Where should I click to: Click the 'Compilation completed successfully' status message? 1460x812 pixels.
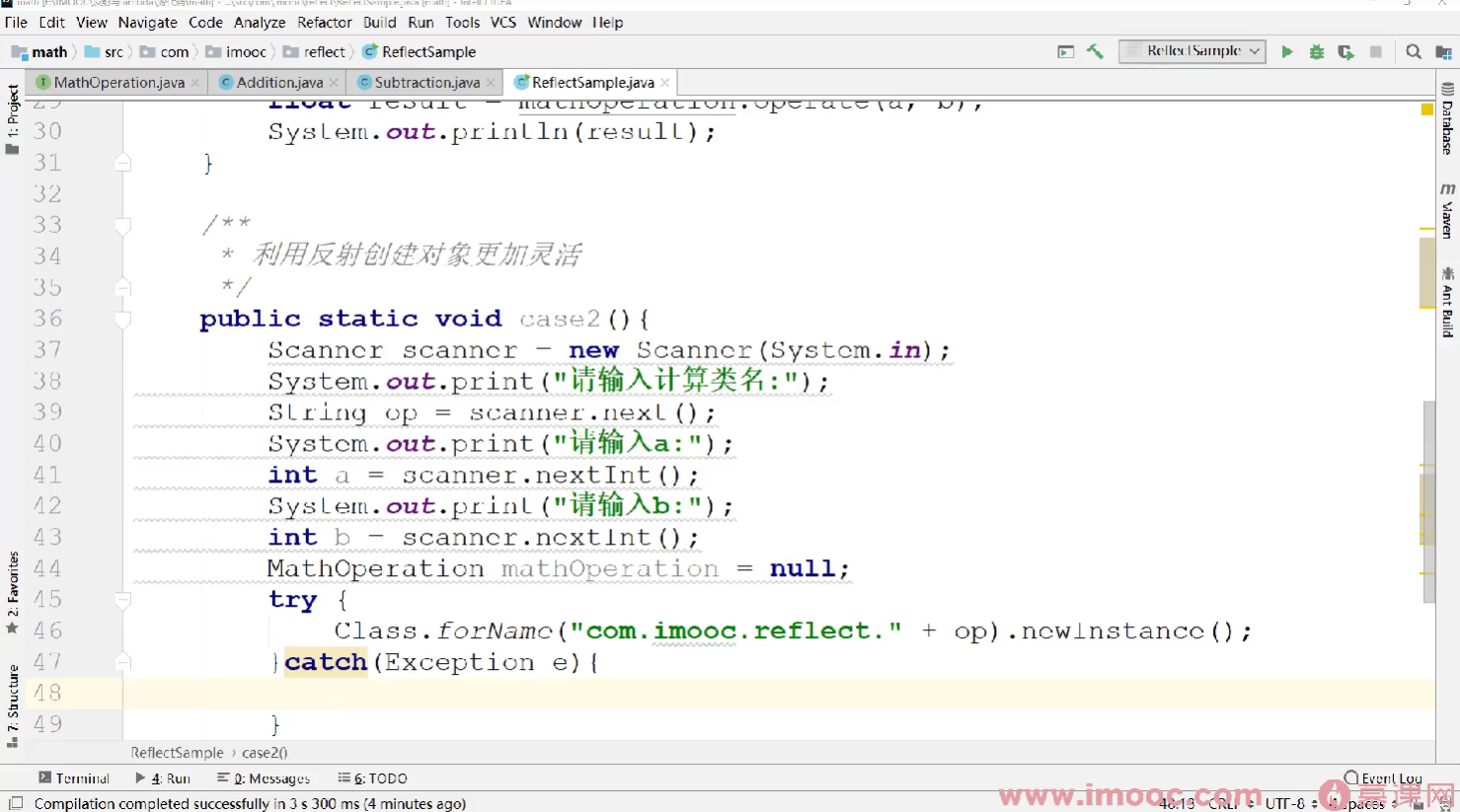250,804
